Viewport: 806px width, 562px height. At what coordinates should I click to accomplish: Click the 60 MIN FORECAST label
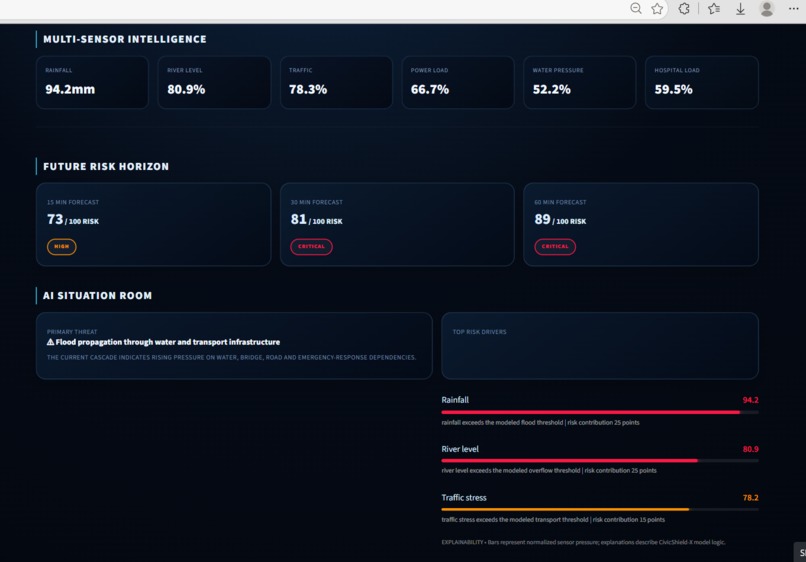pyautogui.click(x=560, y=203)
